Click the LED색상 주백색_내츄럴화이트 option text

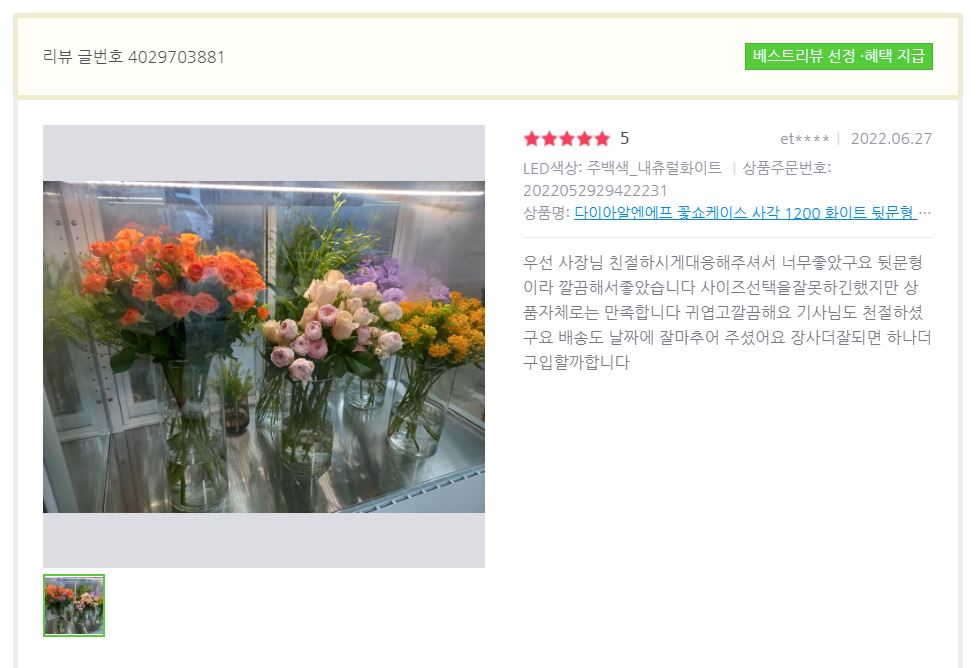pyautogui.click(x=622, y=168)
